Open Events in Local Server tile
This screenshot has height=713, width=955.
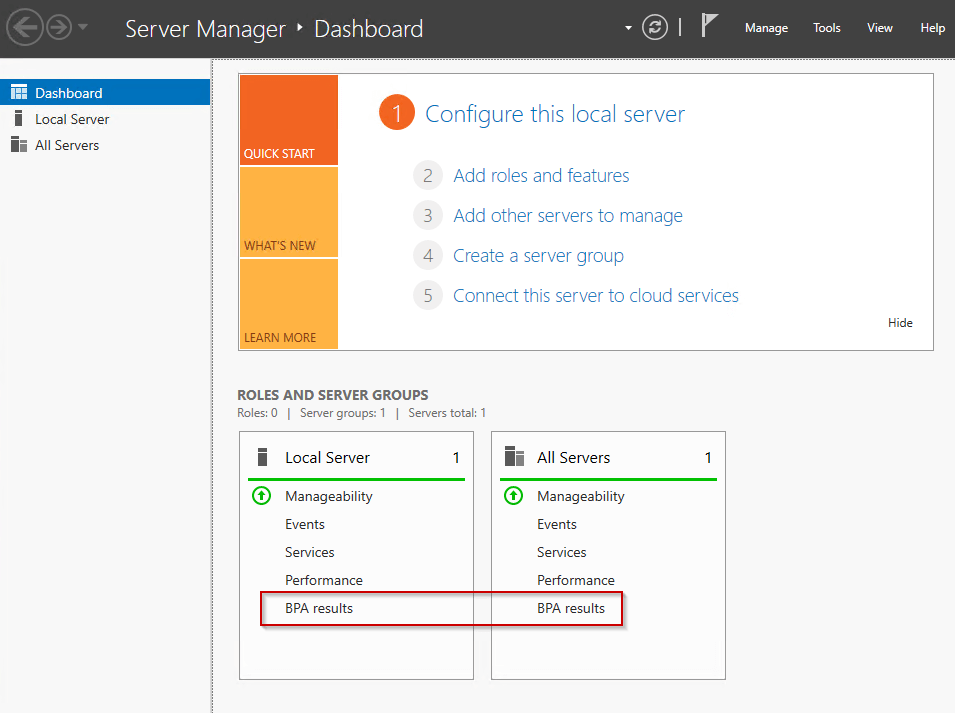[305, 524]
